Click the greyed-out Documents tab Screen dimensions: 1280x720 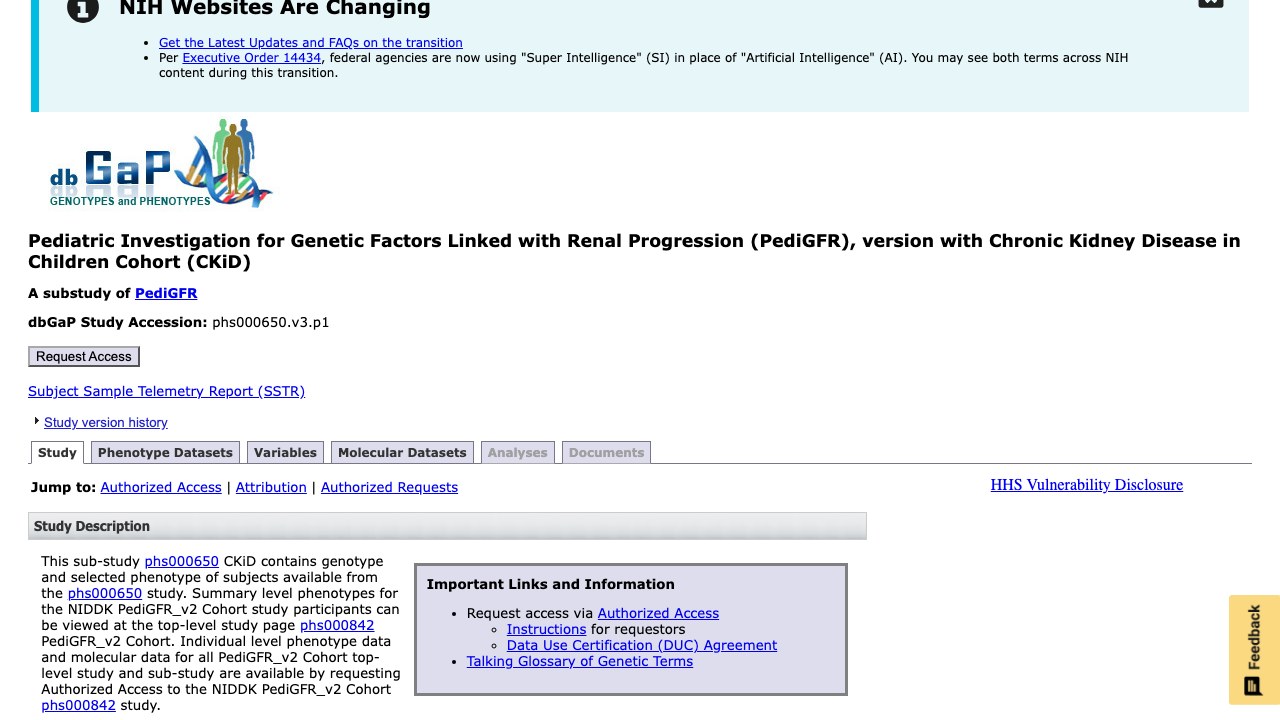tap(606, 453)
